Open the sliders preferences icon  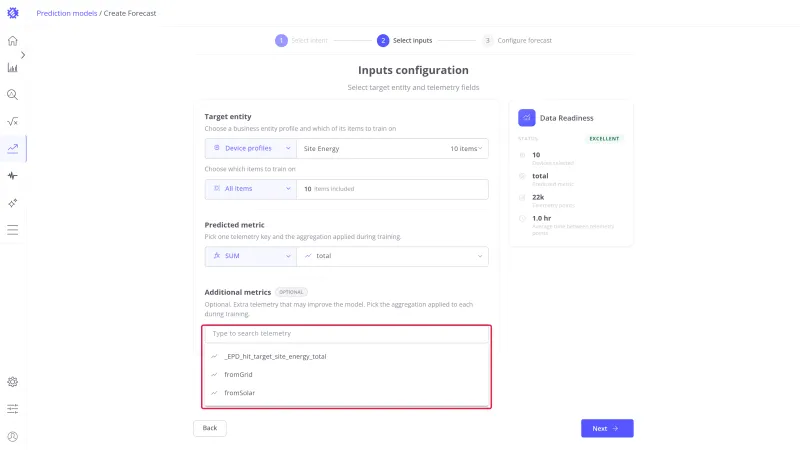pos(13,409)
